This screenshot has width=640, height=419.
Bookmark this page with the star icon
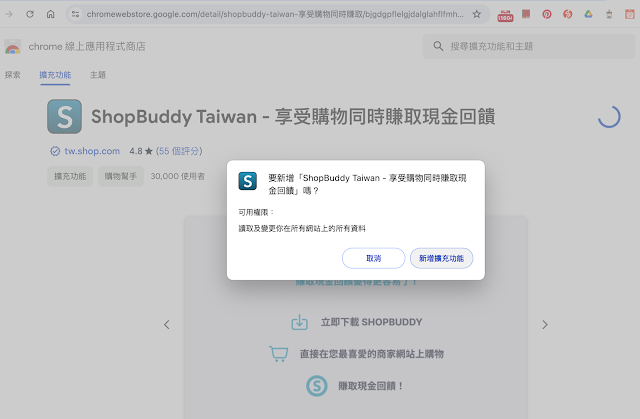coord(476,14)
